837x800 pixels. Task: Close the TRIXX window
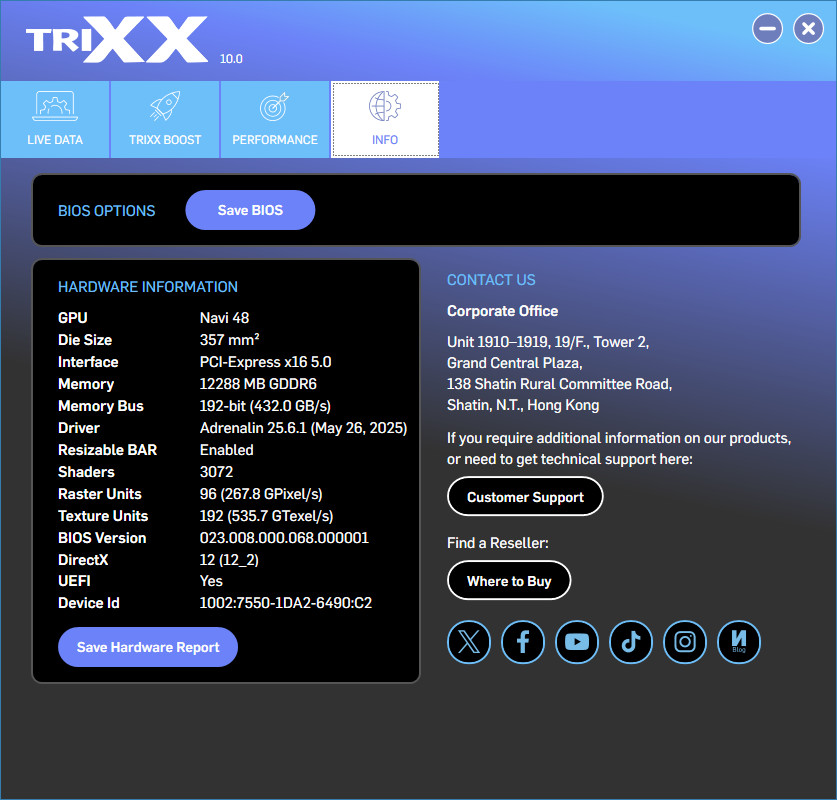click(x=808, y=29)
